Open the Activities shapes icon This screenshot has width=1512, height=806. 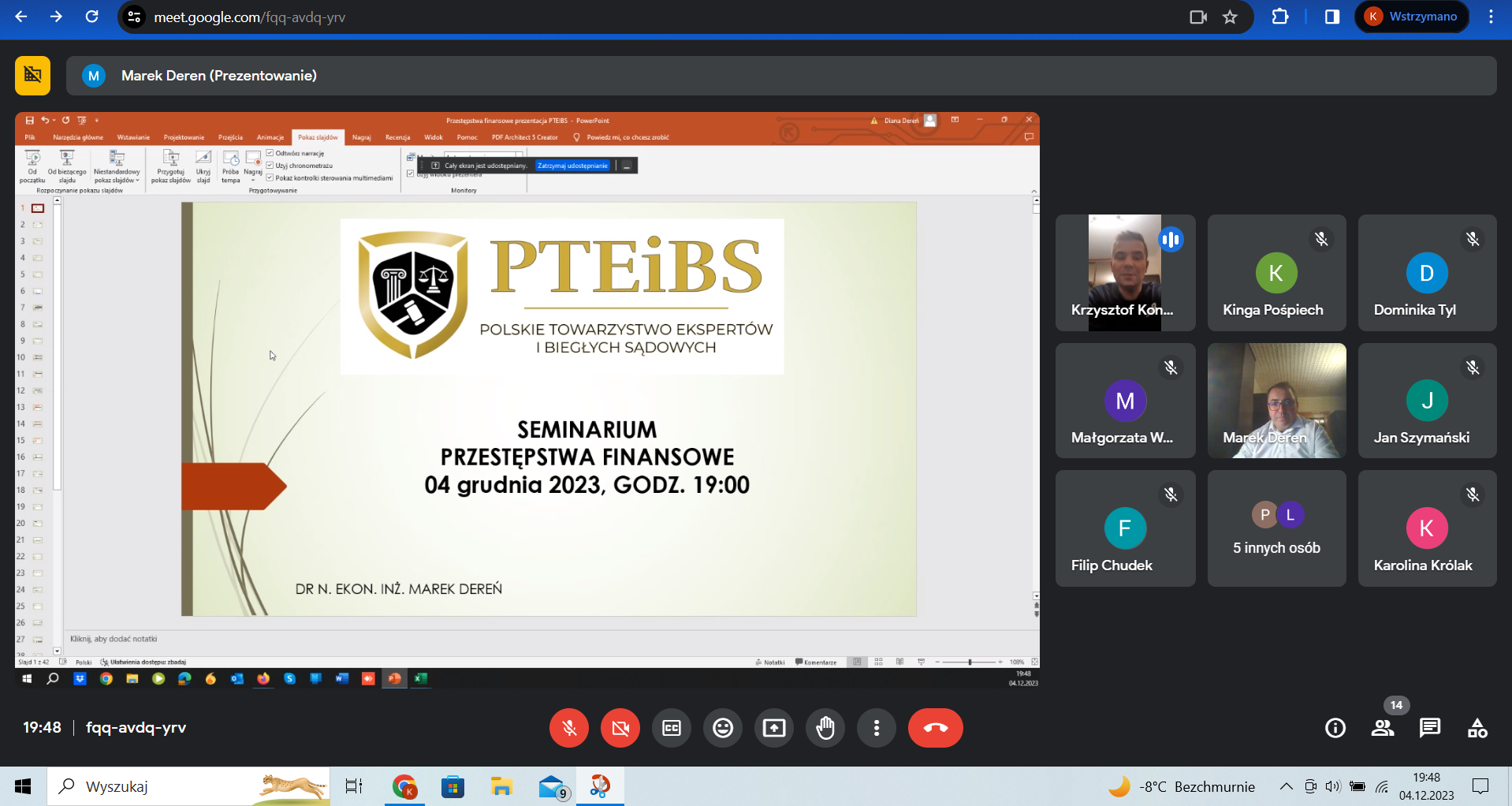click(x=1477, y=728)
